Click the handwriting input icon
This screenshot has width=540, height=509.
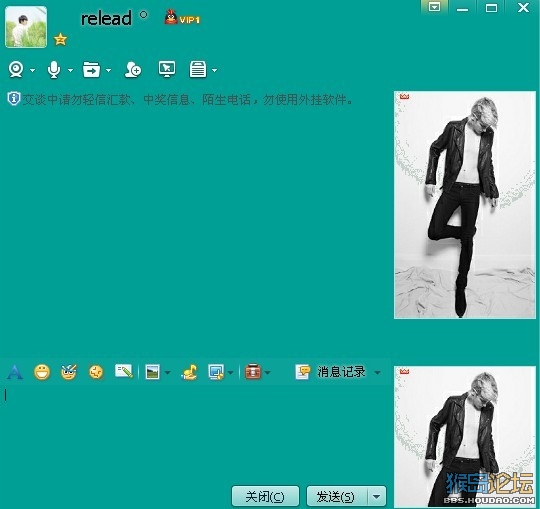coord(124,371)
